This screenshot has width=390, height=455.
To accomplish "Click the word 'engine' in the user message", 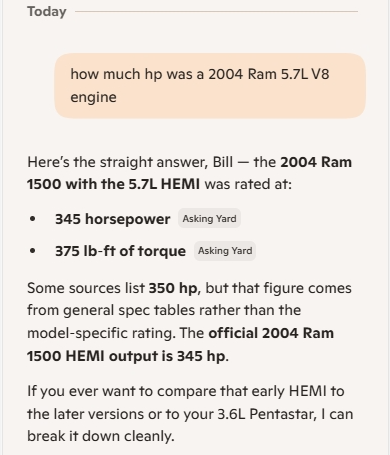I will [93, 97].
